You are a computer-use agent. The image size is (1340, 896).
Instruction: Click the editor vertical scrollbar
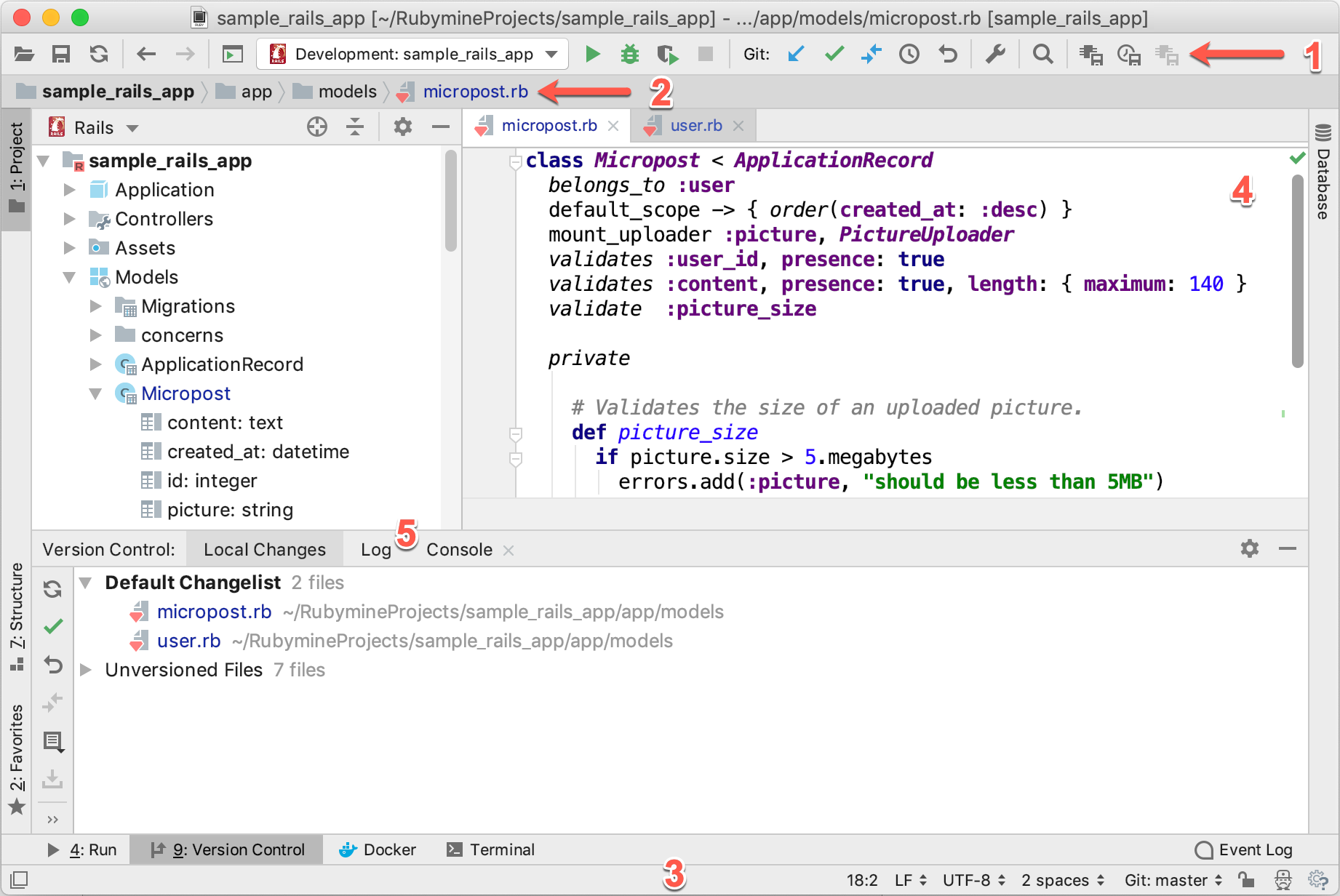click(1297, 271)
